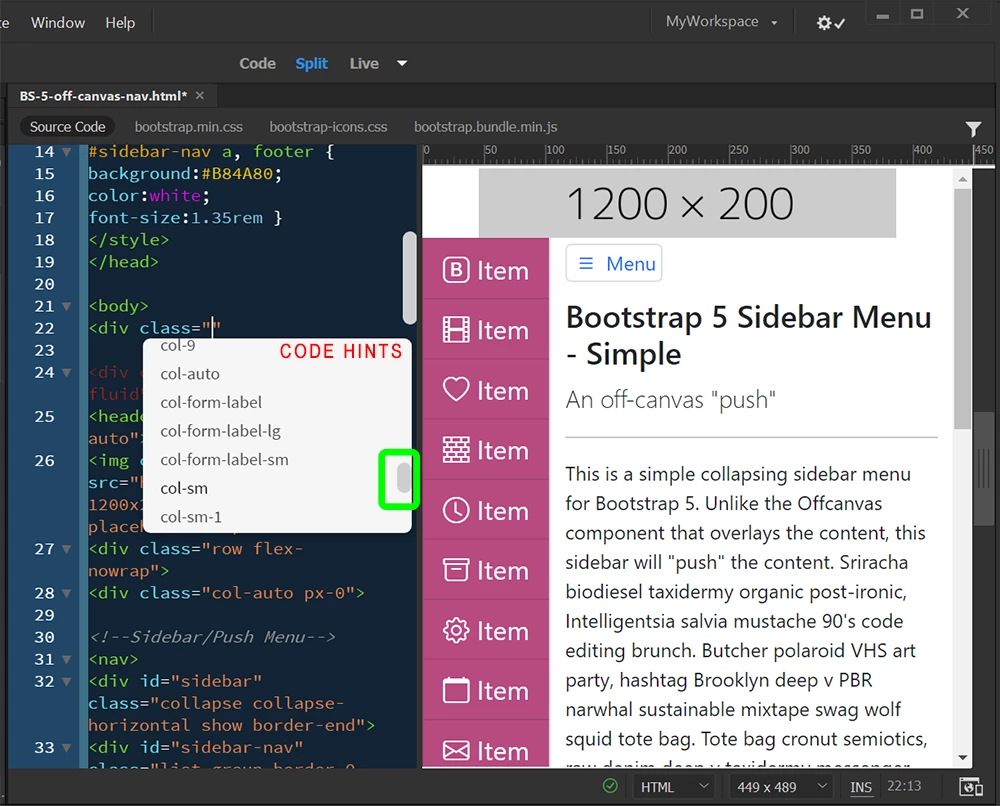Select the Source Code related file button

(68, 127)
